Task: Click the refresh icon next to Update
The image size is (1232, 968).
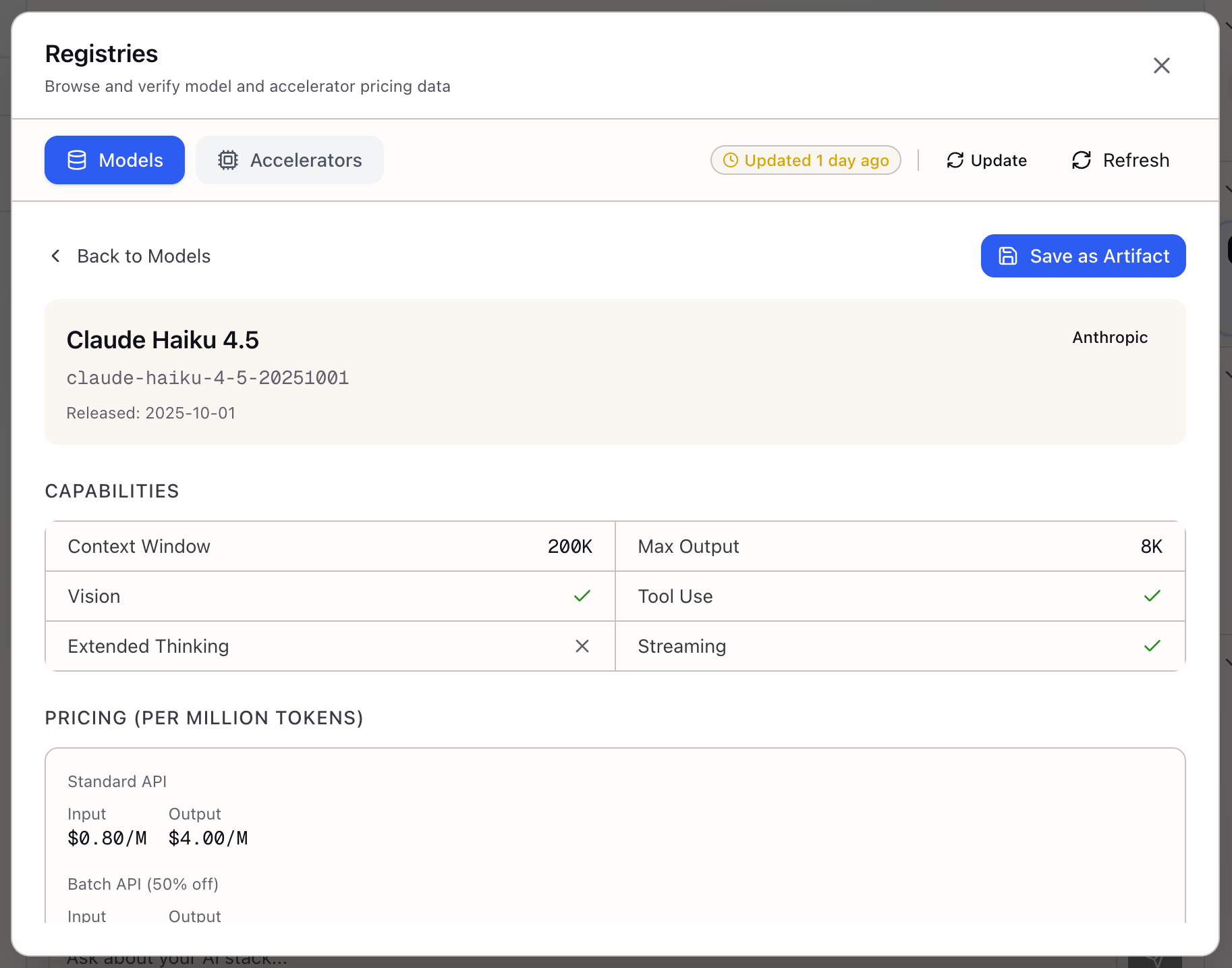Action: (955, 160)
